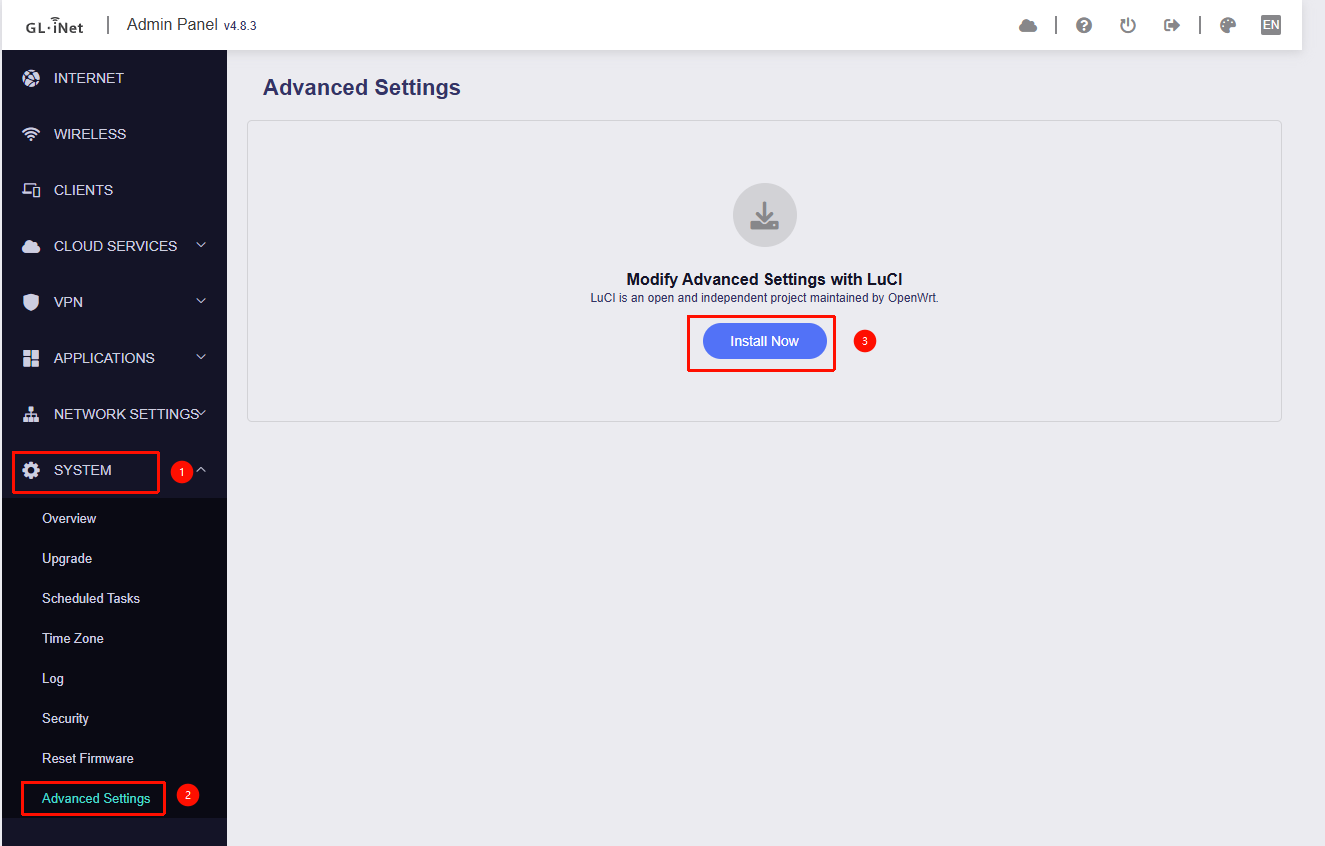This screenshot has width=1325, height=846.
Task: Open the theme palette icon
Action: (x=1228, y=26)
